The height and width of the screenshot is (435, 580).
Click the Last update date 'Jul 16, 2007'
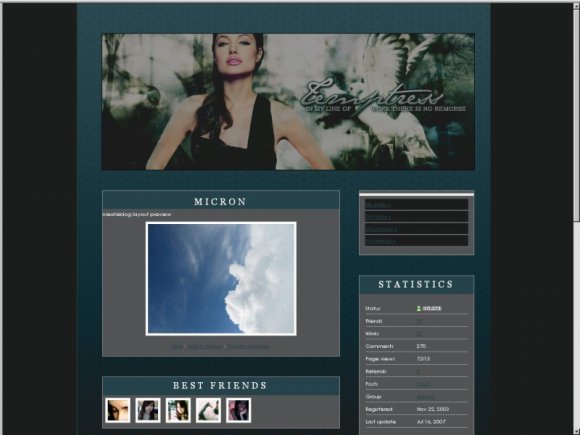pos(431,422)
